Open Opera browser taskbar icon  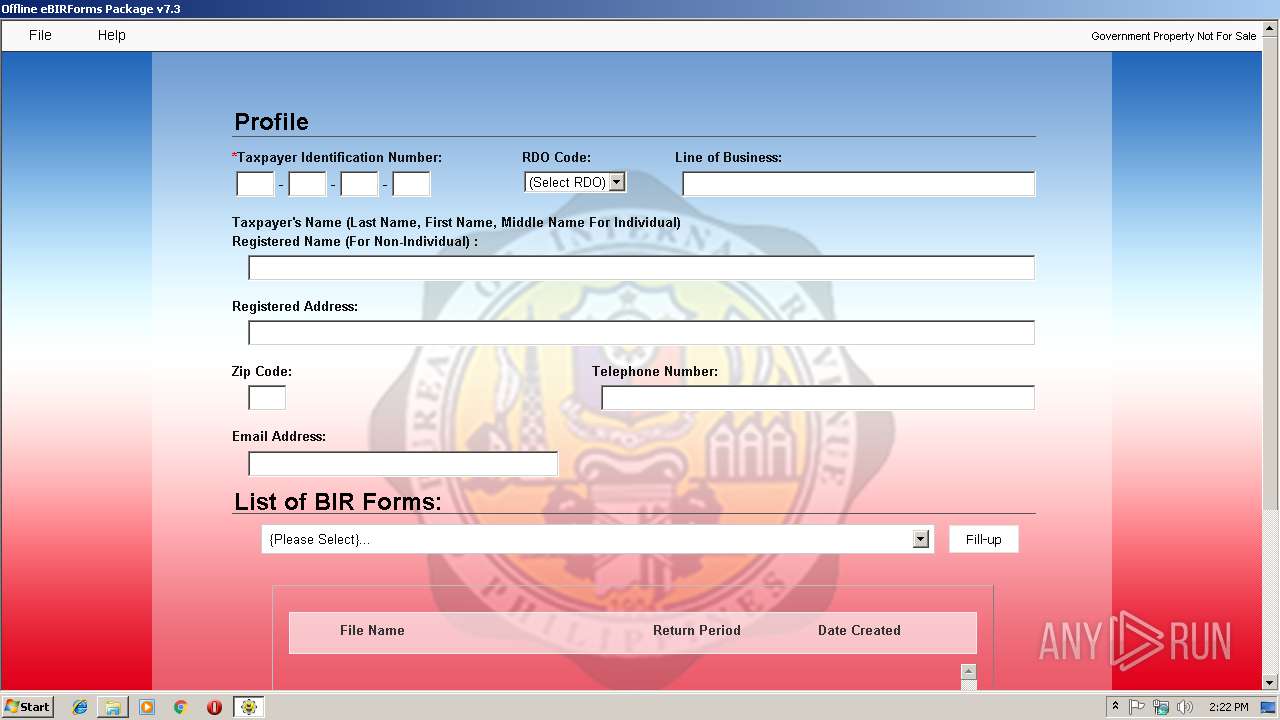(214, 707)
